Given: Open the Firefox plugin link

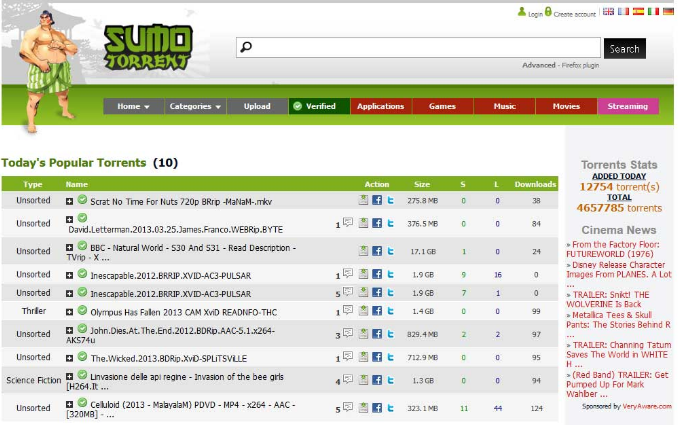Looking at the screenshot, I should click(580, 65).
